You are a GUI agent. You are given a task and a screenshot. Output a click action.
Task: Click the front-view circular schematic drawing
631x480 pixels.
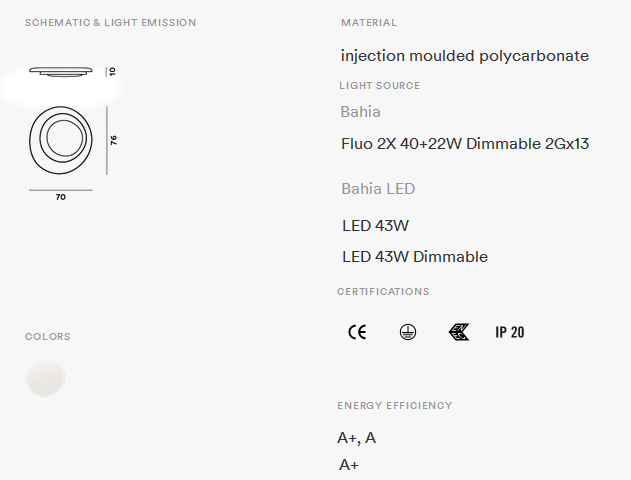point(61,140)
